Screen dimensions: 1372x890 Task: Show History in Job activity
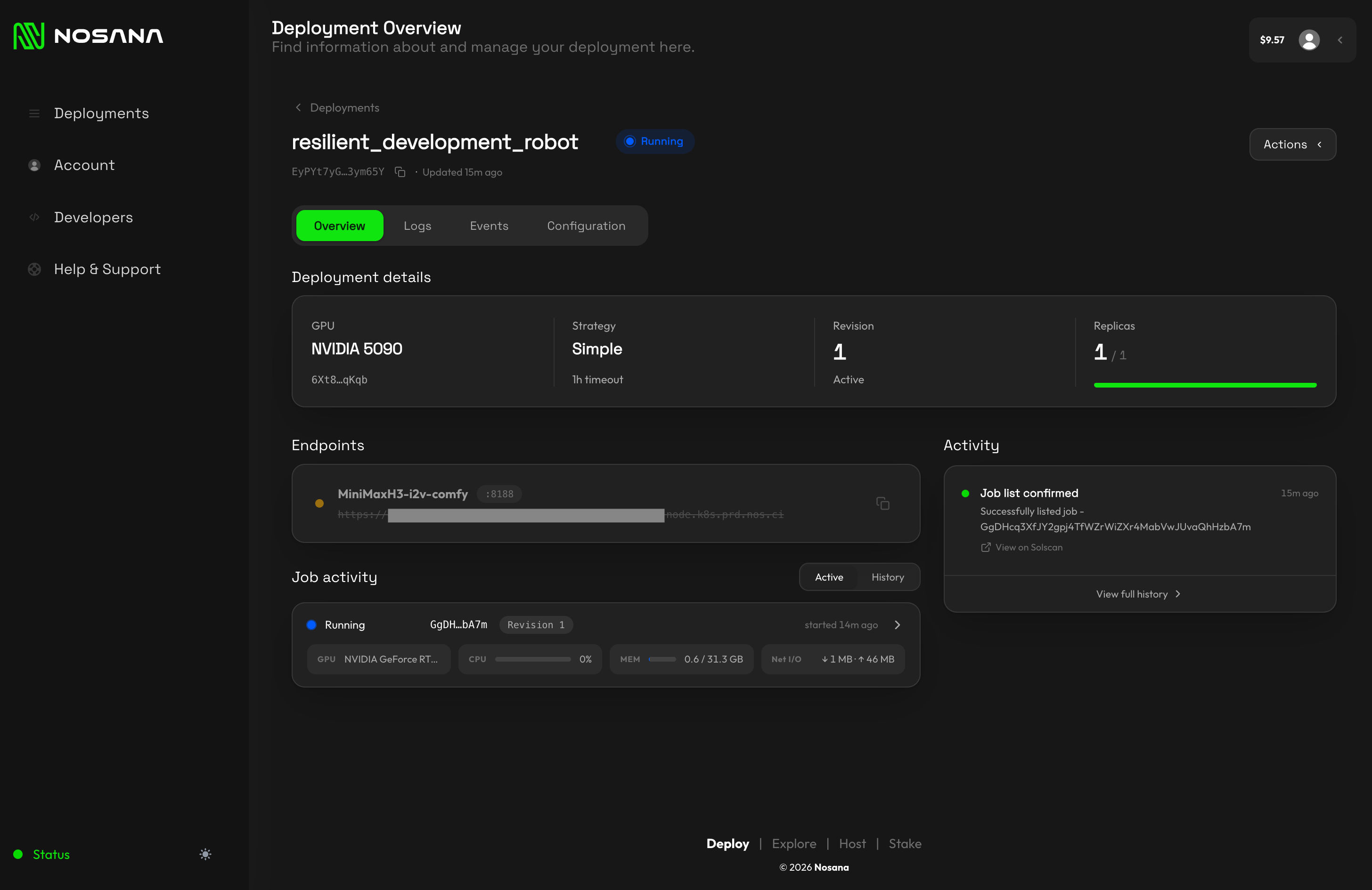click(x=887, y=577)
